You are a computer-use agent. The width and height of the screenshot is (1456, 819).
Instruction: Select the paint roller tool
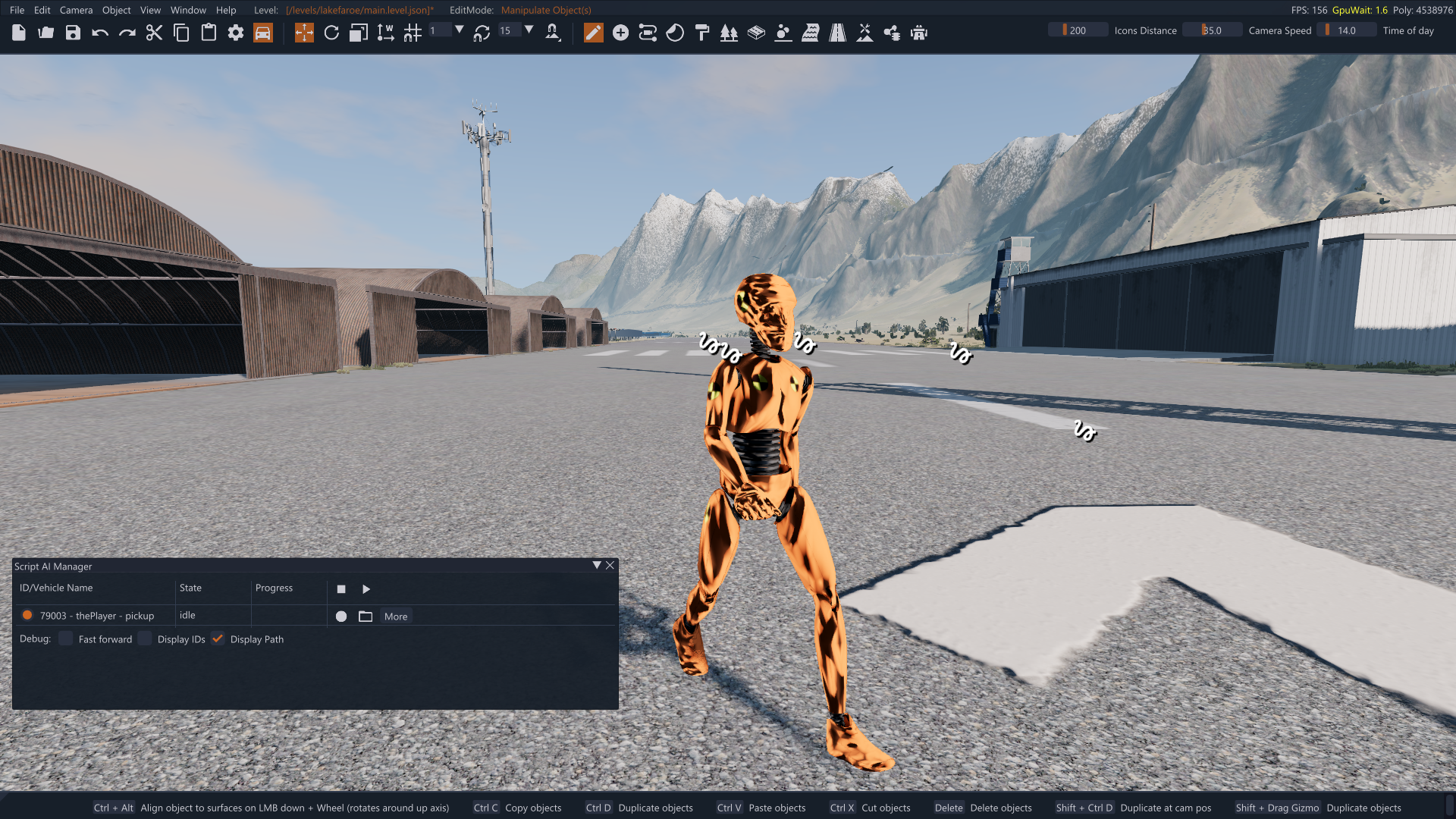702,33
